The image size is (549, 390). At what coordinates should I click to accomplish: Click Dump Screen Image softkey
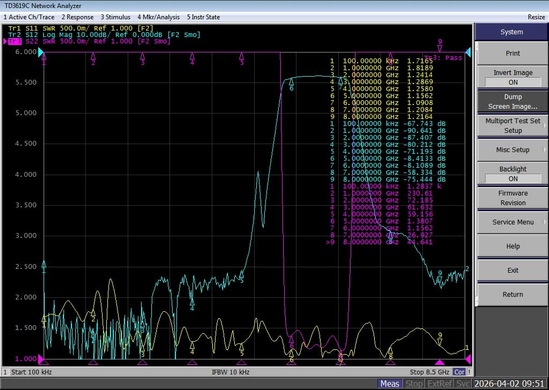tap(513, 102)
